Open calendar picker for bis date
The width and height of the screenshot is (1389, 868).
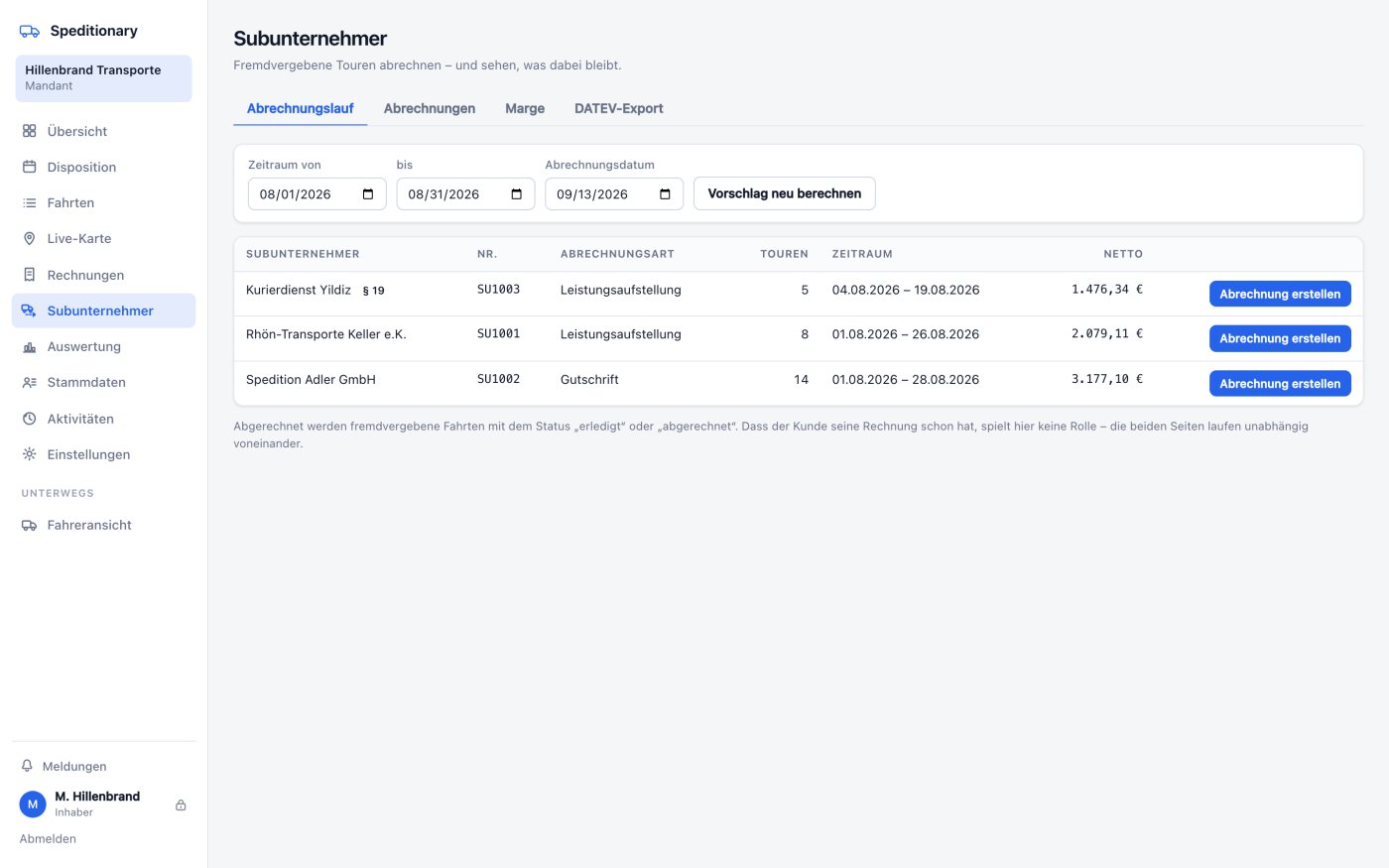[x=517, y=194]
